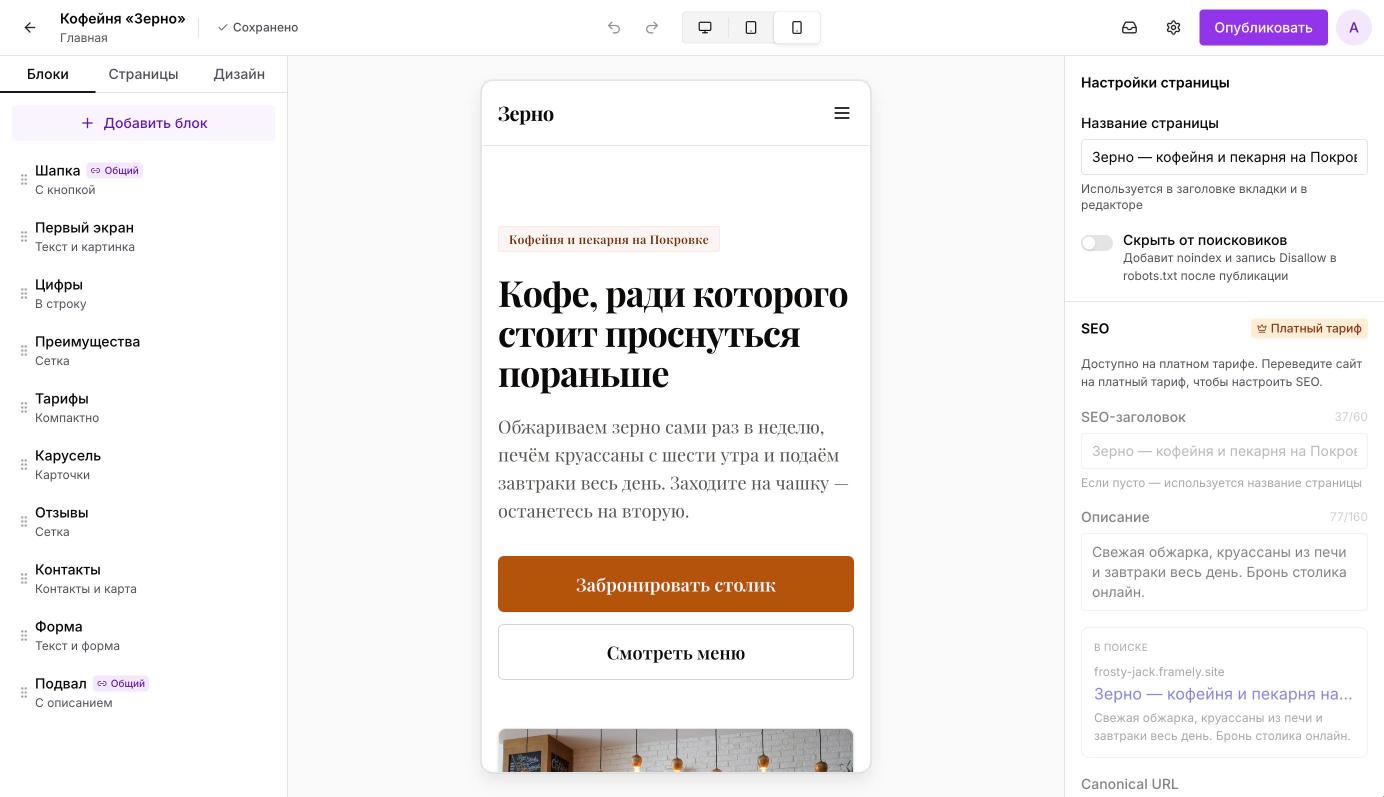Select the Первый экран block row
This screenshot has height=797, width=1384.
pyautogui.click(x=143, y=237)
